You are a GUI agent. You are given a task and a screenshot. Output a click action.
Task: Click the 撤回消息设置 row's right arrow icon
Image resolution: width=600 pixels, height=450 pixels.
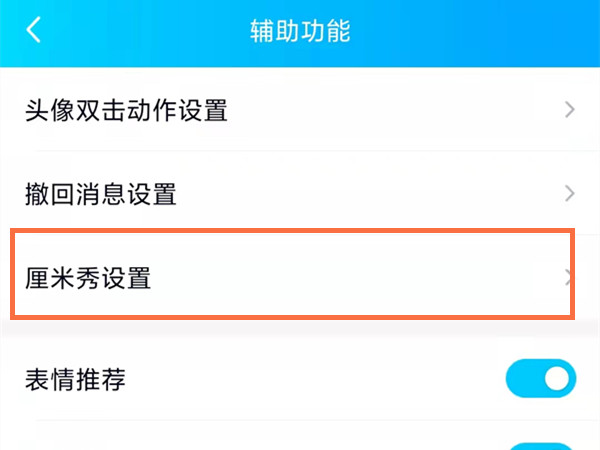coord(569,194)
